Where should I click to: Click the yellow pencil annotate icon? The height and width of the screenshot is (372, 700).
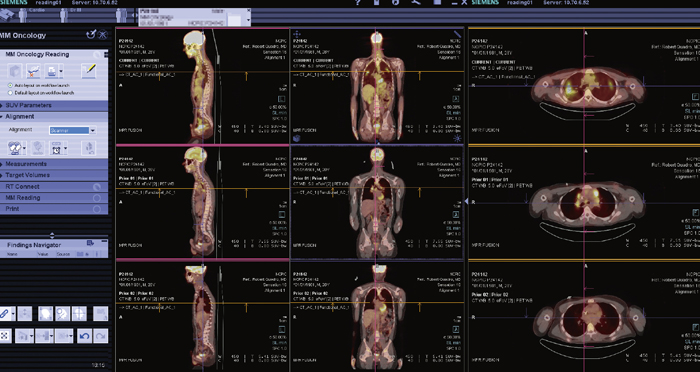pyautogui.click(x=89, y=71)
